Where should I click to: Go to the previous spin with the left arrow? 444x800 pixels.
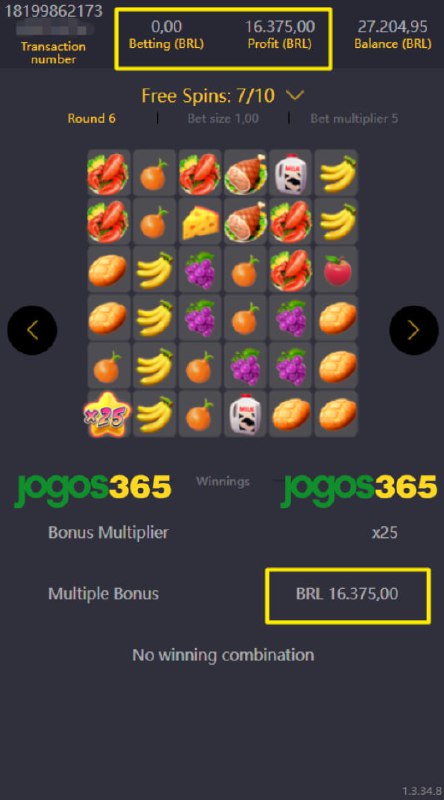tap(32, 330)
